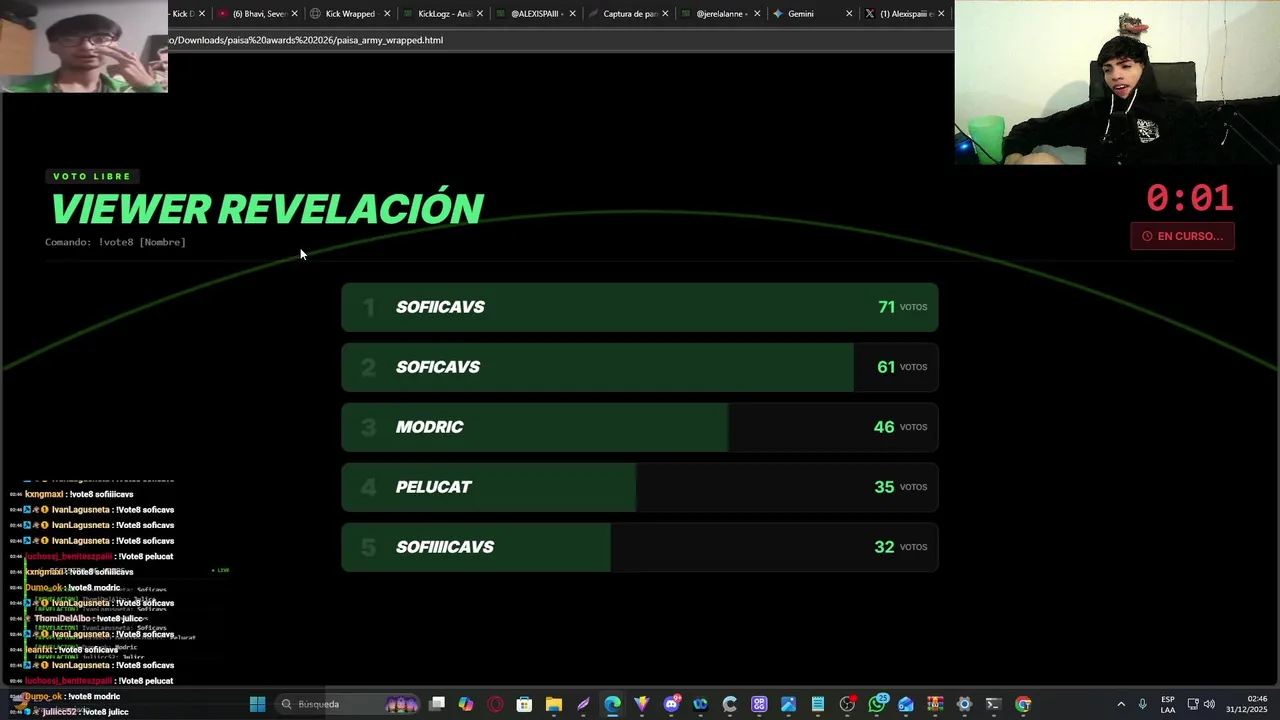Open Task View on the taskbar
This screenshot has height=720, width=1280.
pos(437,704)
